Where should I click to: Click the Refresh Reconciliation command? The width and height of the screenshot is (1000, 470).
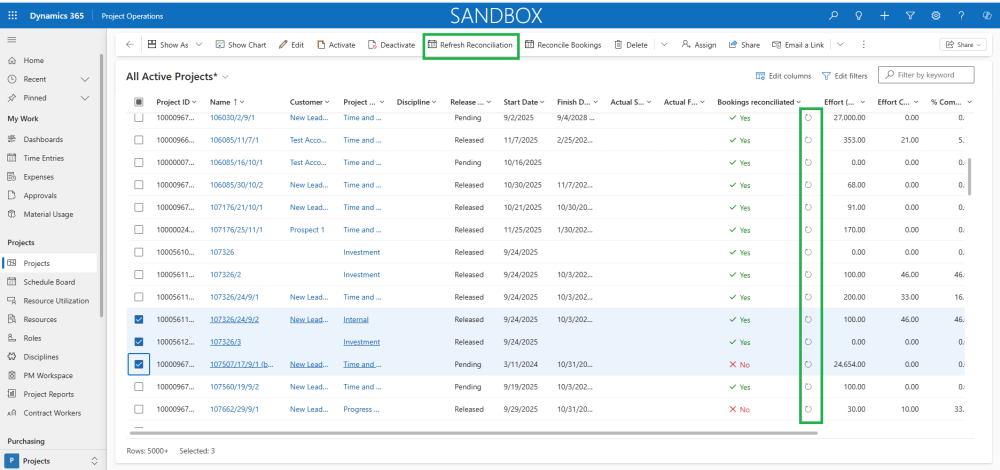coord(470,45)
